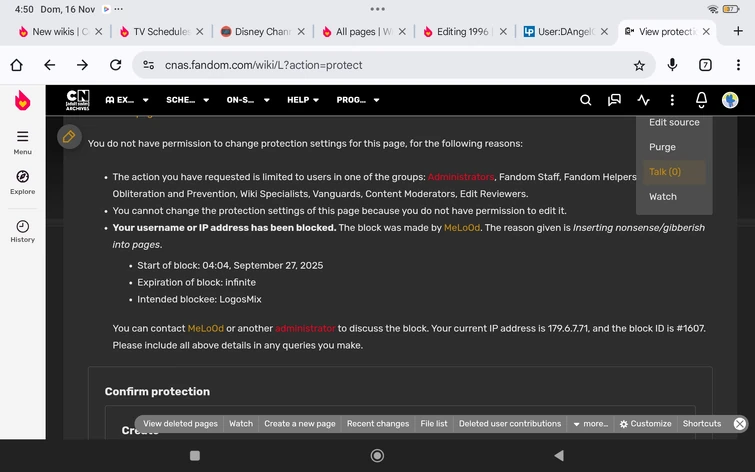The image size is (755, 472).
Task: Click the CN Adult Swim Archives logo
Action: (x=78, y=100)
